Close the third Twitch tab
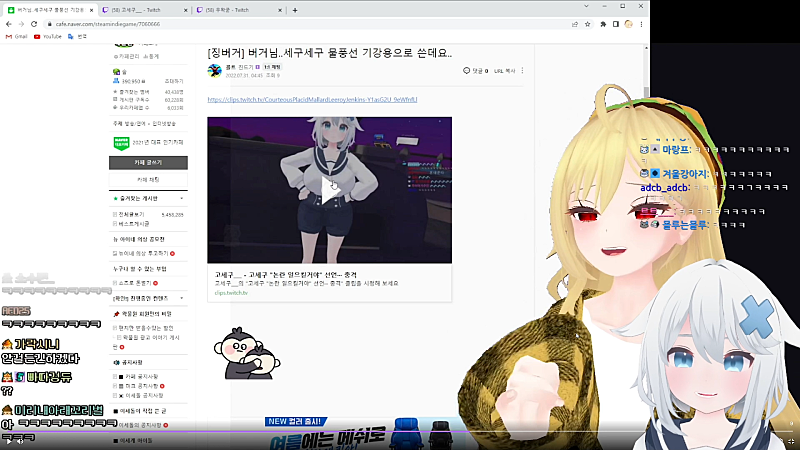Viewport: 800px width, 450px height. coord(280,10)
